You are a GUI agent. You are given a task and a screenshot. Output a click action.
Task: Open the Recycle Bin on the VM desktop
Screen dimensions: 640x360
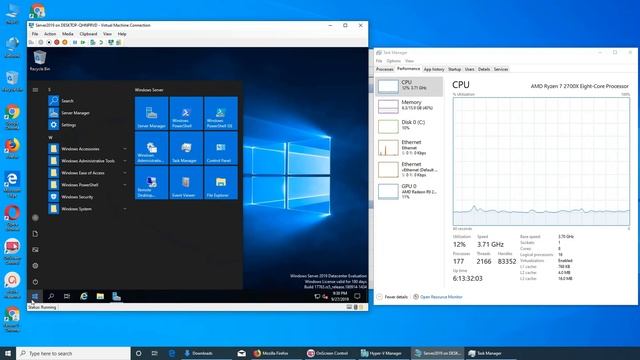40,60
